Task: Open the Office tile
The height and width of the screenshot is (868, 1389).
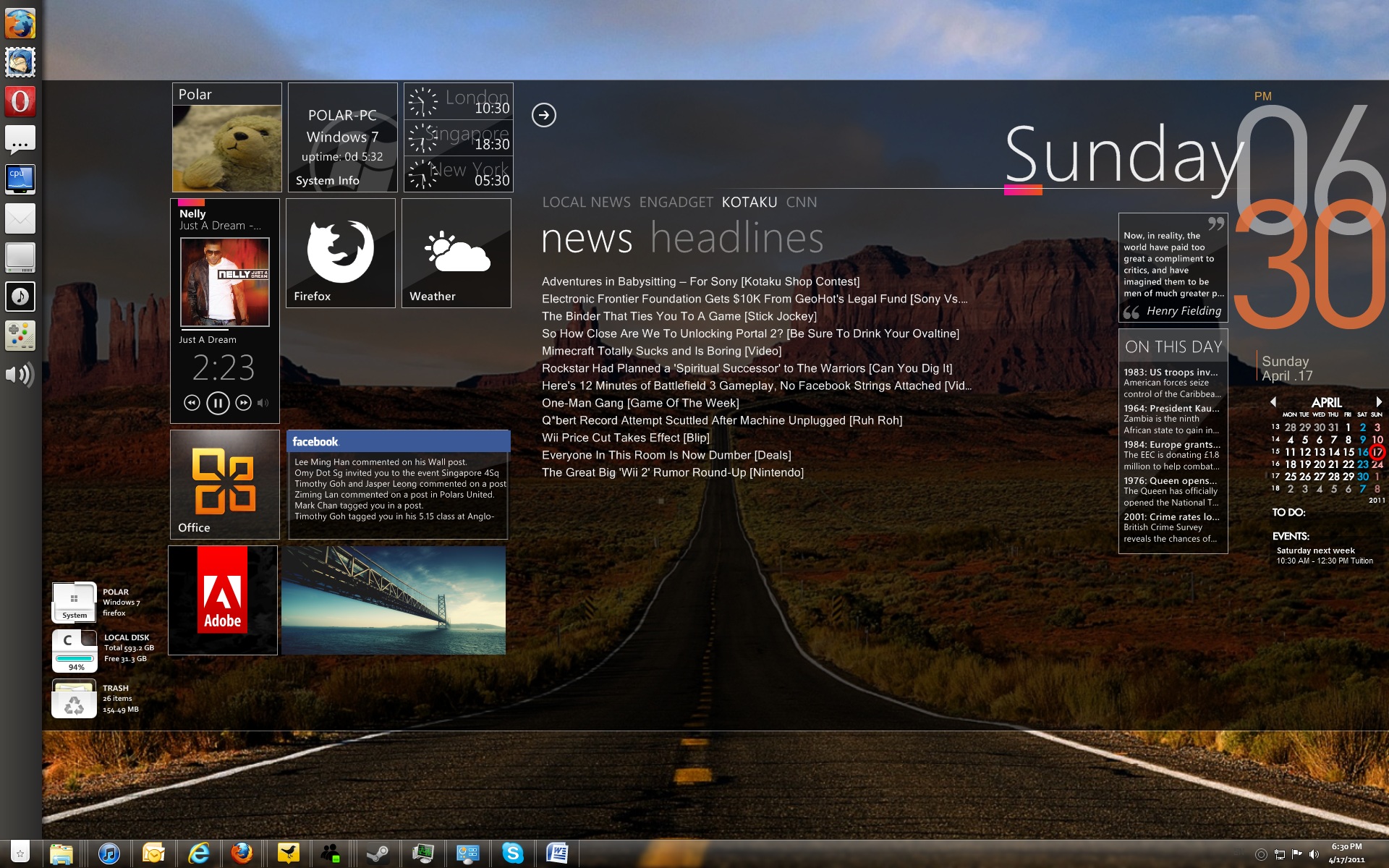Action: coord(225,485)
